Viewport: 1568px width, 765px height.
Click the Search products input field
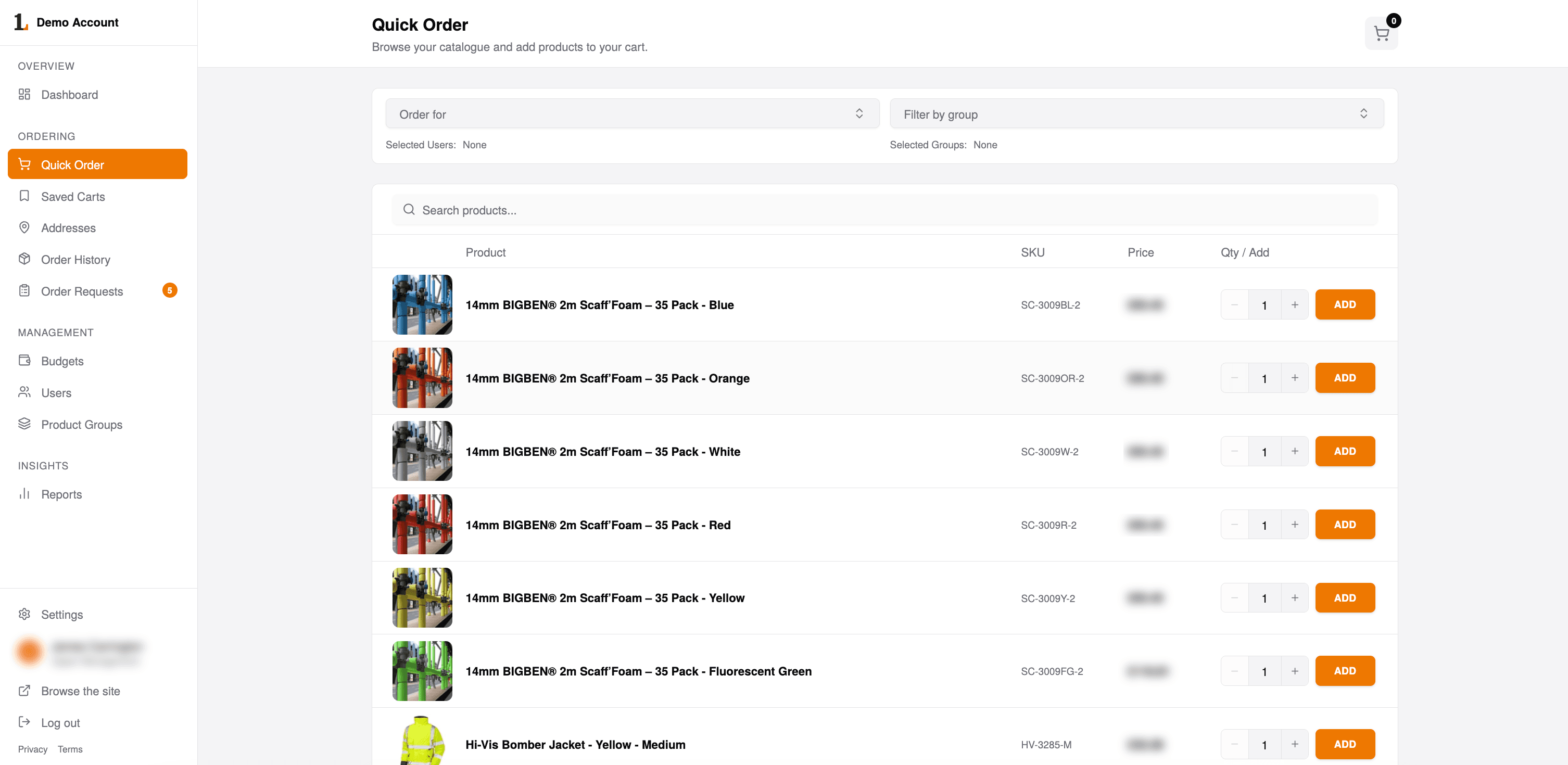[884, 210]
